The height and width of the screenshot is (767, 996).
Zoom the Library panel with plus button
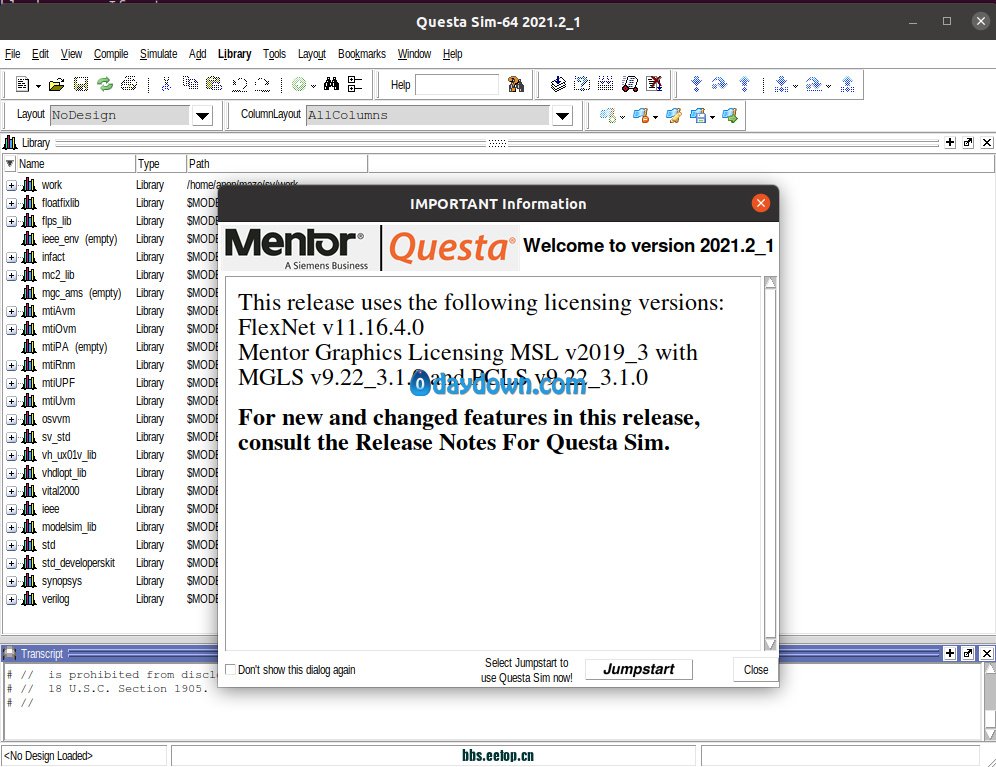tap(950, 142)
